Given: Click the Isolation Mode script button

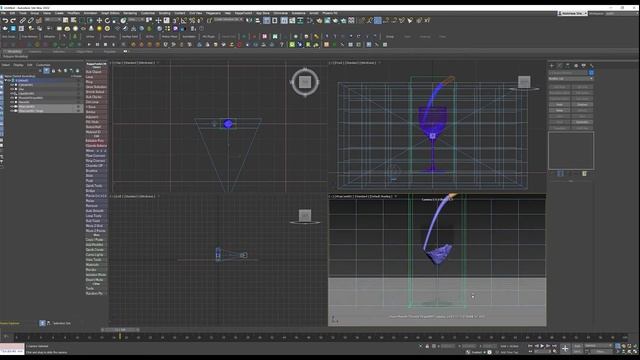Looking at the screenshot, I should (96, 275).
